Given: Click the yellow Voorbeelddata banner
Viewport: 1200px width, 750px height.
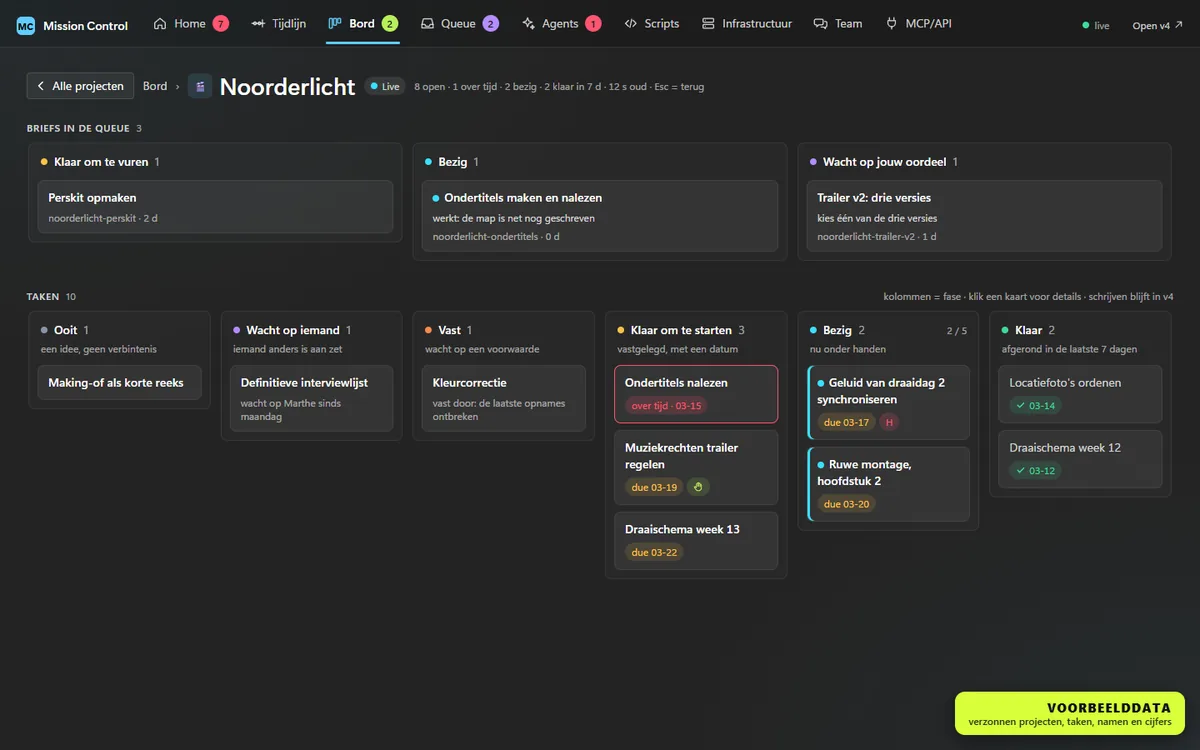Looking at the screenshot, I should click(1070, 714).
